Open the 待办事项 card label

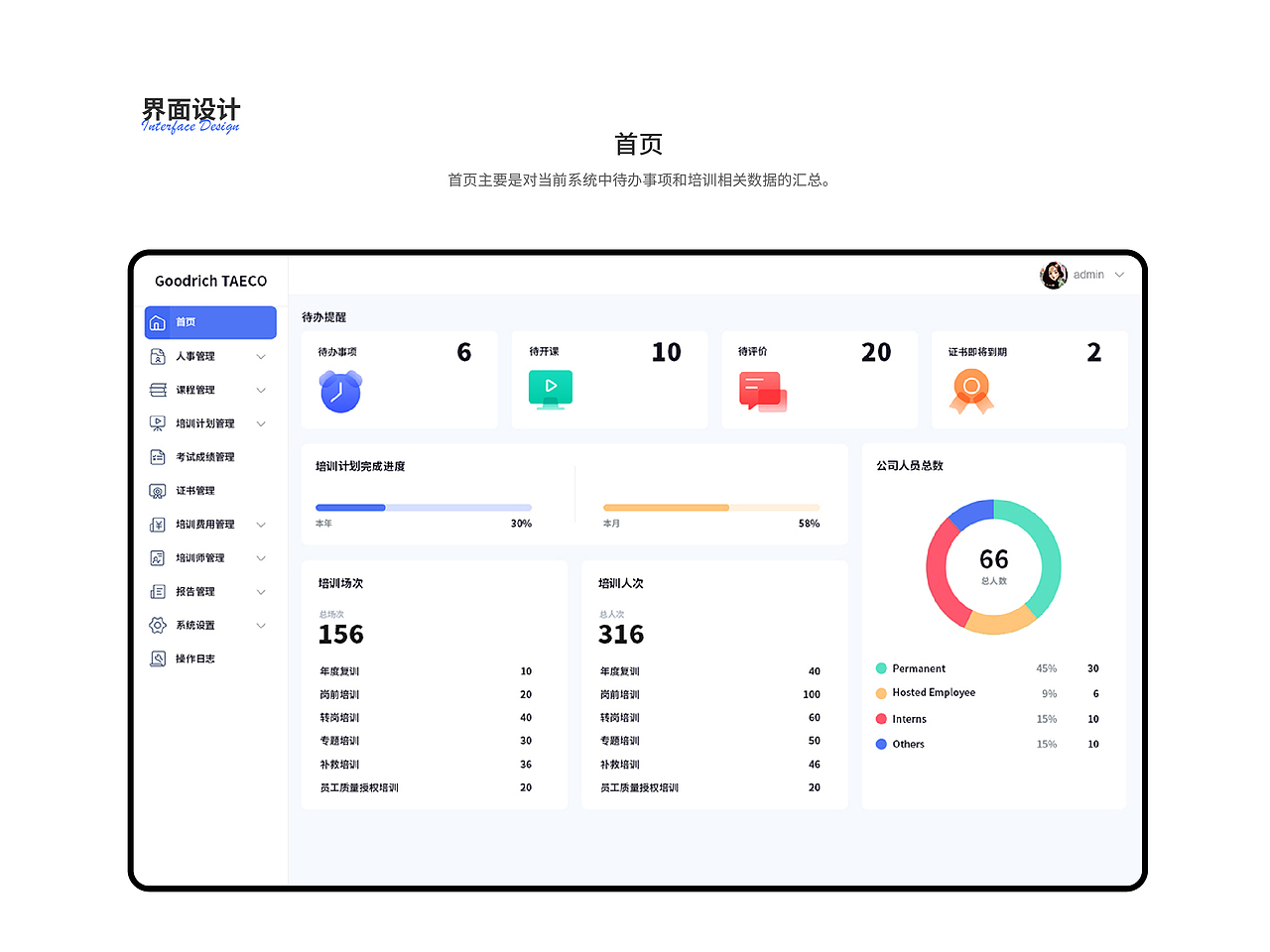click(337, 352)
